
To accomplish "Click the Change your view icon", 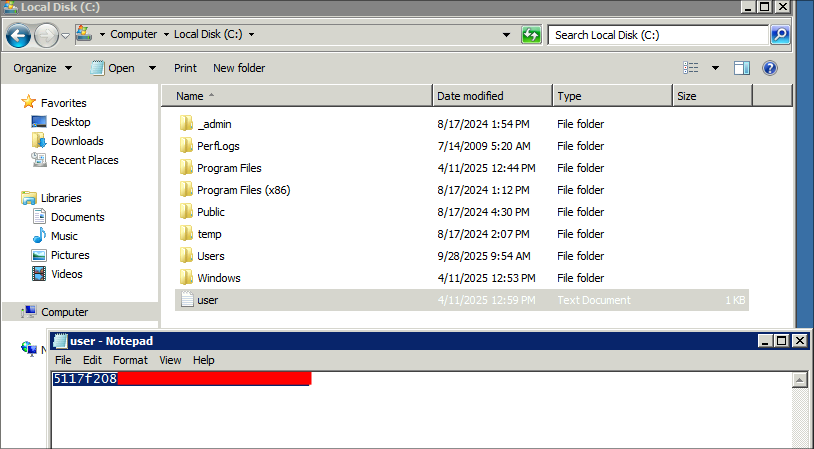I will tap(691, 68).
